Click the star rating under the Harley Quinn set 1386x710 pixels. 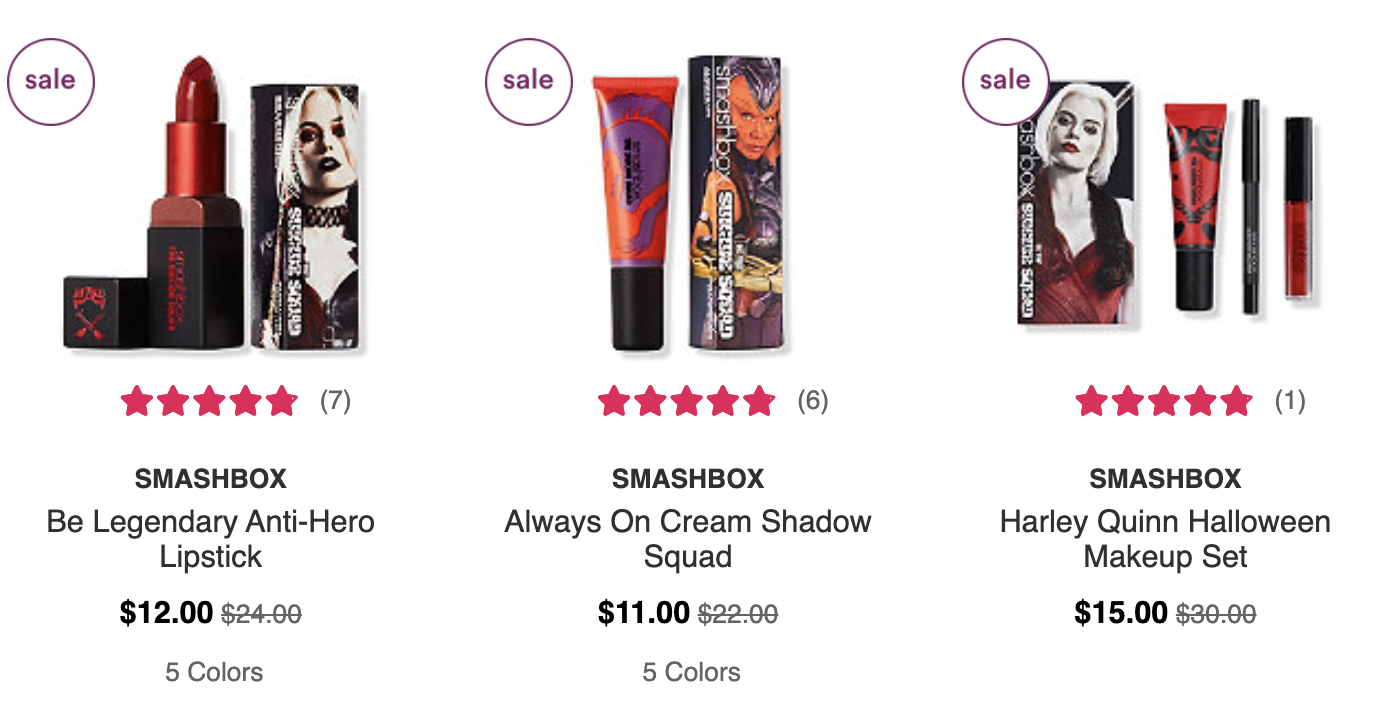pos(1163,401)
